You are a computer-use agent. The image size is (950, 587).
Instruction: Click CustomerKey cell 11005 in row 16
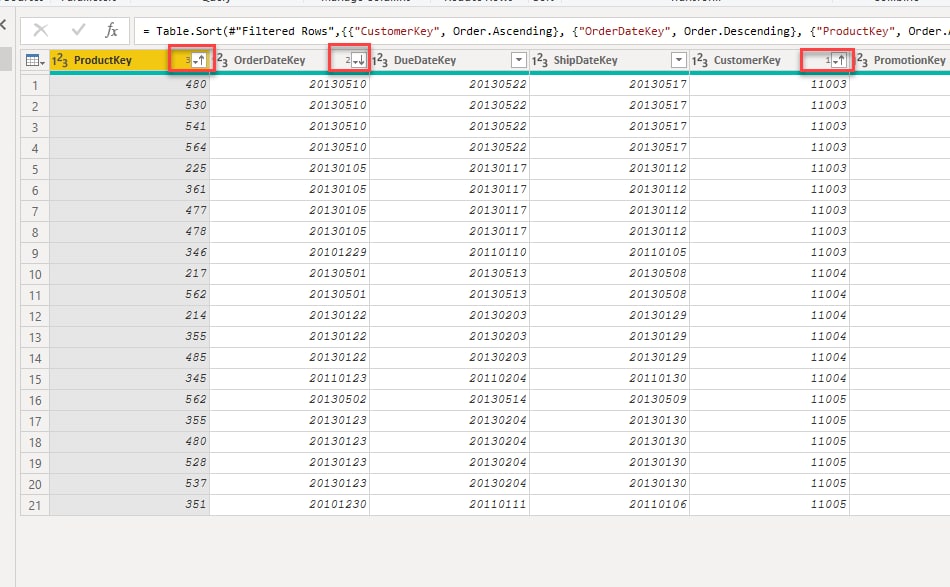tap(769, 399)
